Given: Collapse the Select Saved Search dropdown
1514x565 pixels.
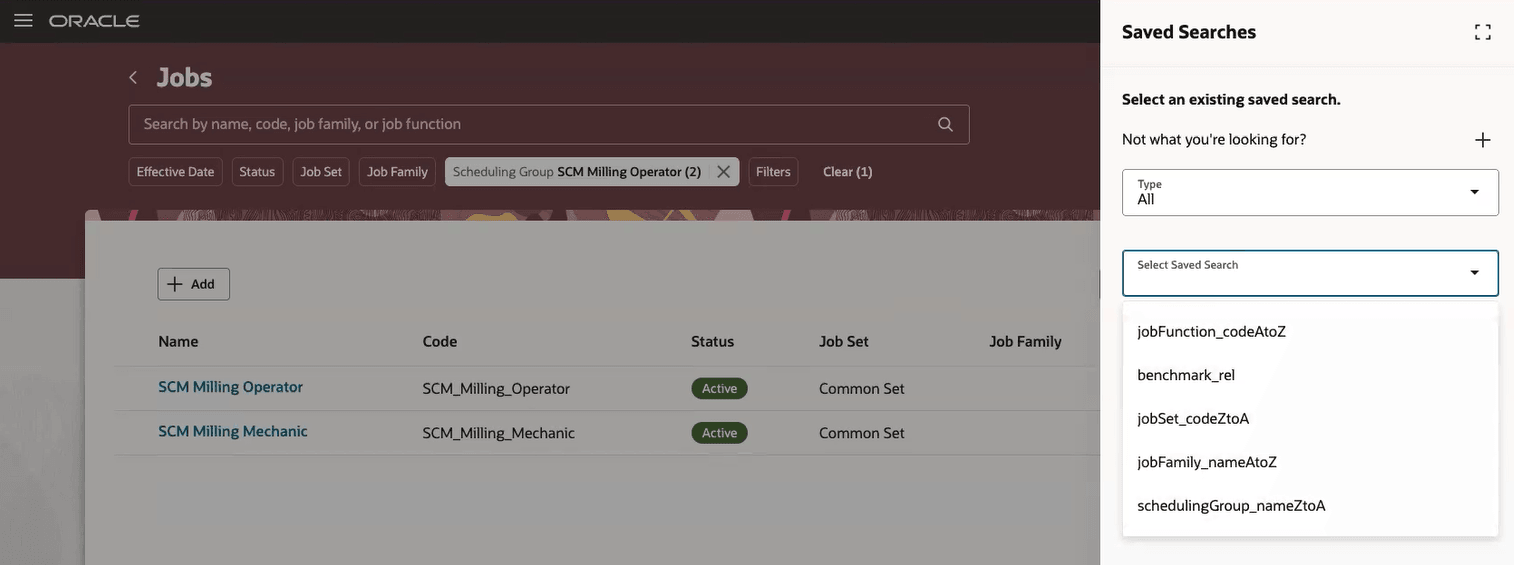Looking at the screenshot, I should pos(1473,273).
